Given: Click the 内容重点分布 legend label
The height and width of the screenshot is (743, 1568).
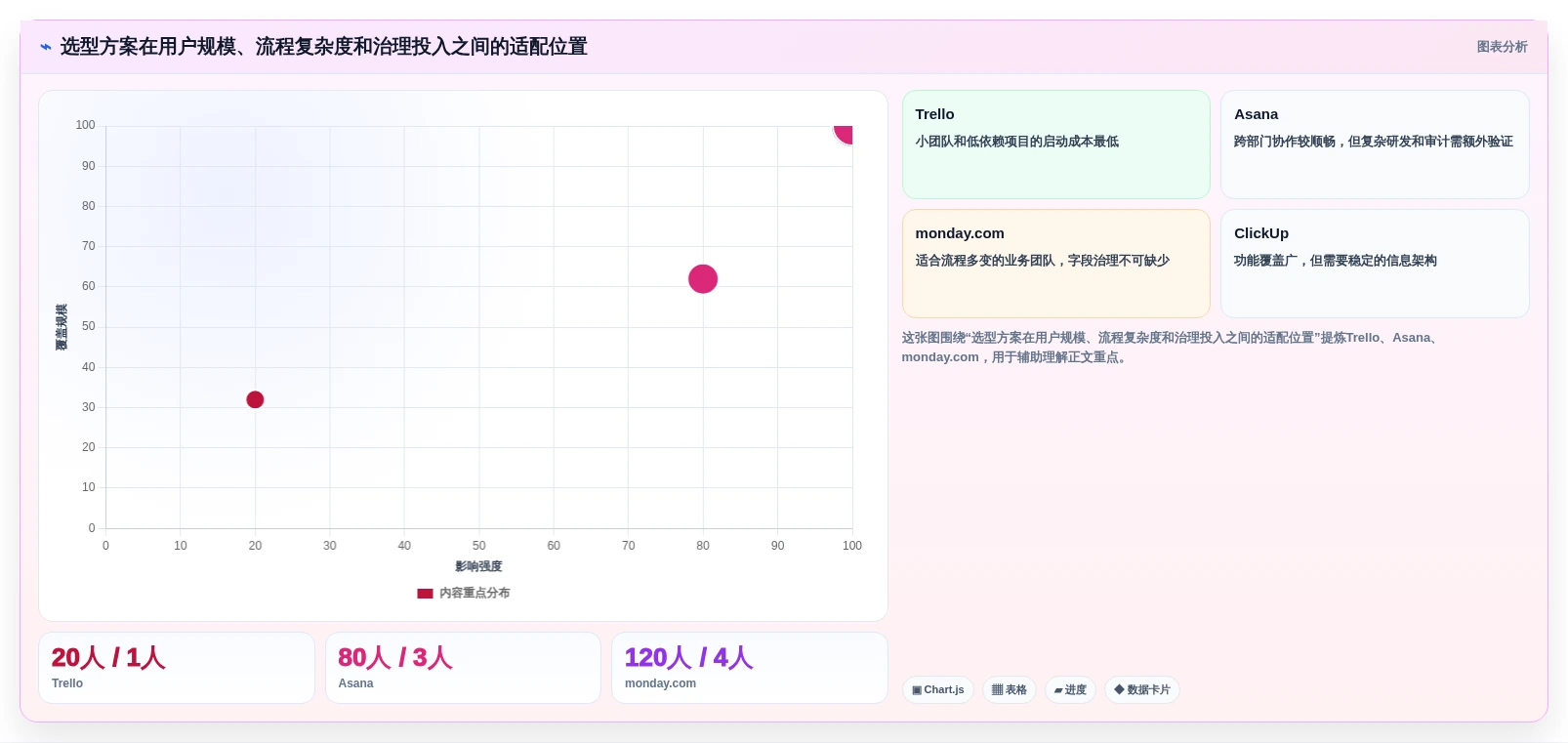Looking at the screenshot, I should point(475,594).
